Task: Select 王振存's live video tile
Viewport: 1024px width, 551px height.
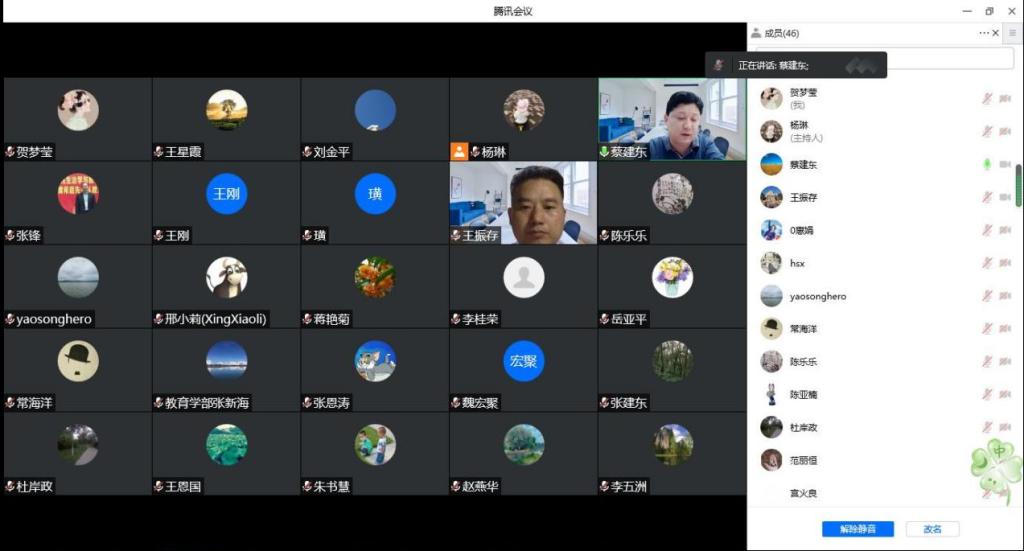Action: (523, 203)
